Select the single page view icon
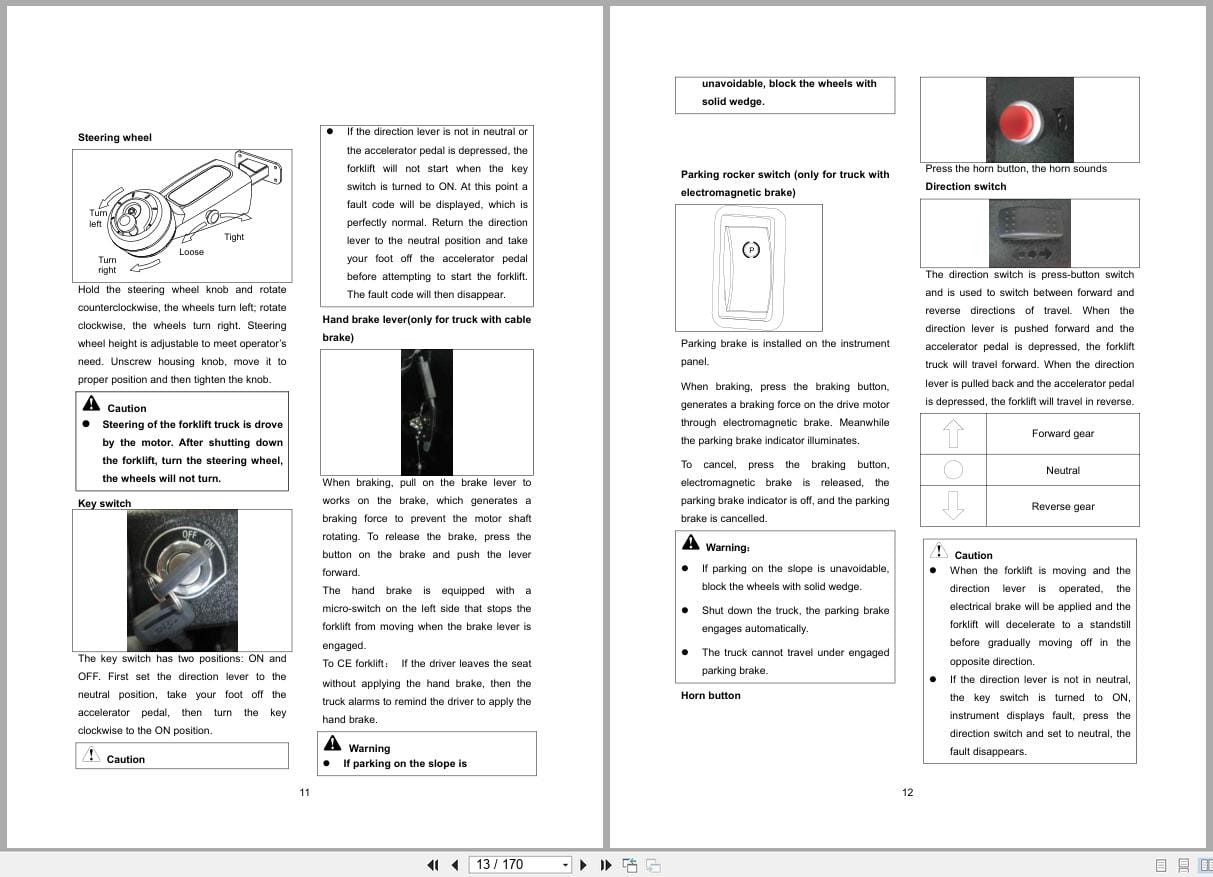The width and height of the screenshot is (1213, 877). click(x=1161, y=865)
